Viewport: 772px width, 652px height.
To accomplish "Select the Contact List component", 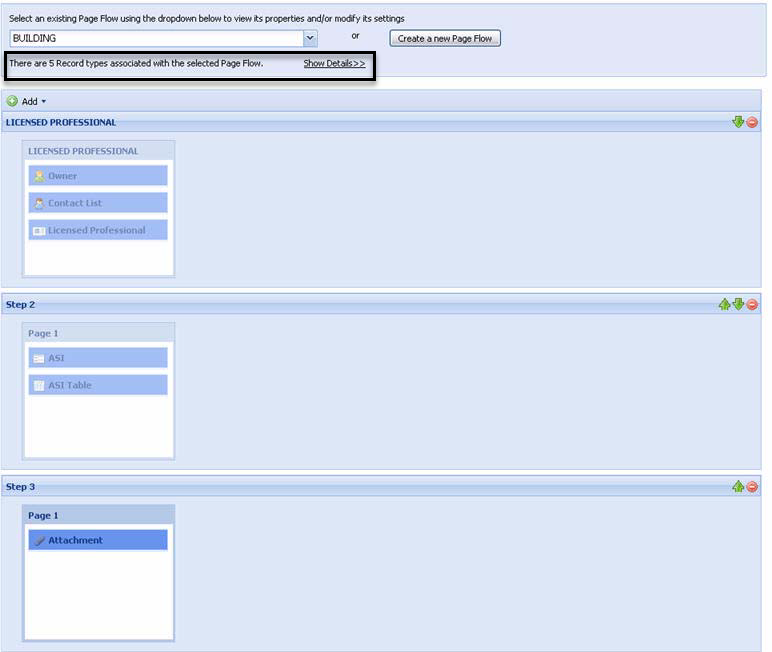I will (x=98, y=203).
